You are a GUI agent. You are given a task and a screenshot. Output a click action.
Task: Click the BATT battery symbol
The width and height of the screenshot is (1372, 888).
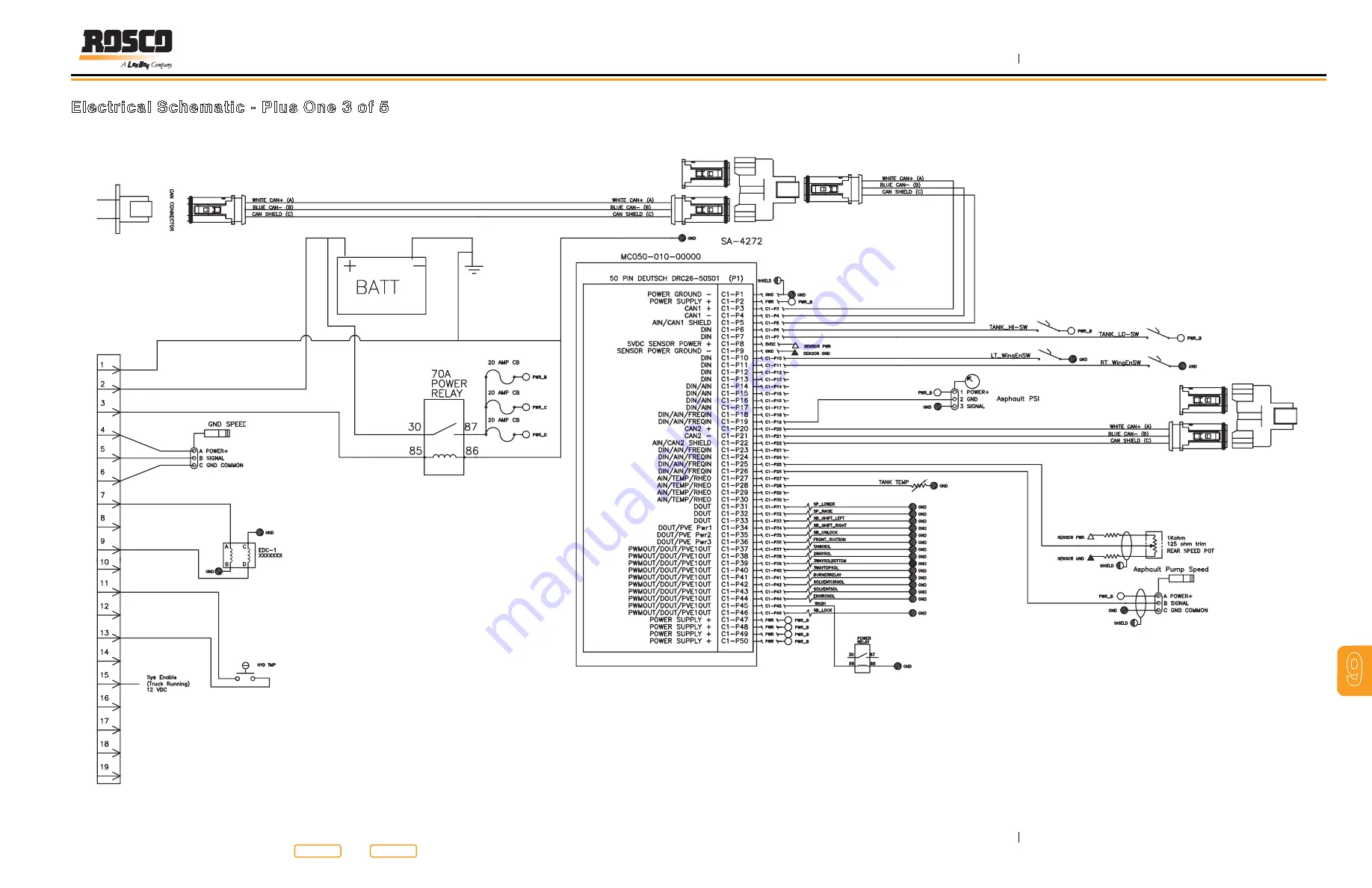381,286
